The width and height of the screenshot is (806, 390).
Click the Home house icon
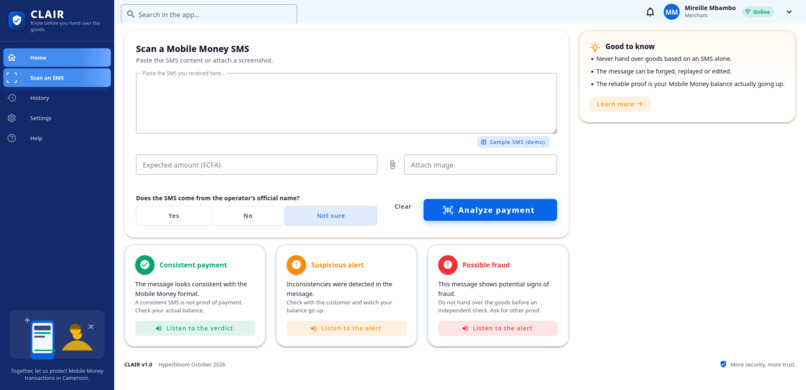pyautogui.click(x=12, y=58)
